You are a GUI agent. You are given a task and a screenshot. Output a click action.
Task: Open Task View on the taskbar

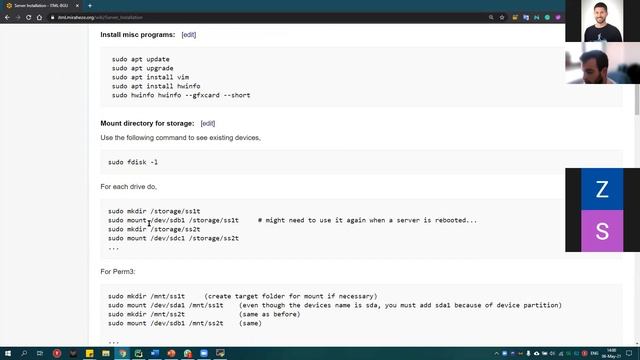coord(40,353)
